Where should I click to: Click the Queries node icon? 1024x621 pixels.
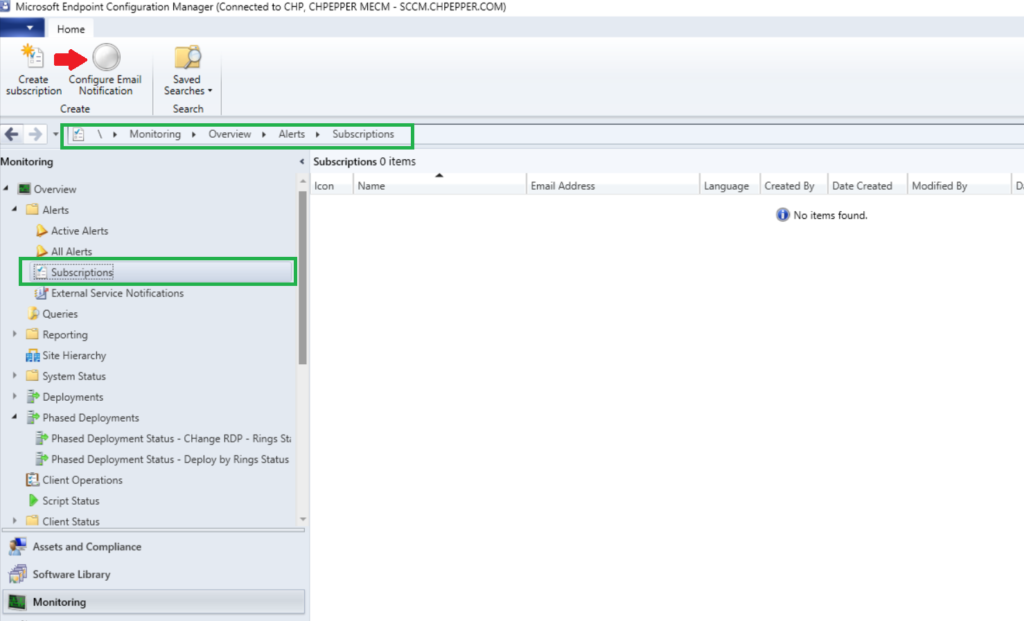point(33,313)
